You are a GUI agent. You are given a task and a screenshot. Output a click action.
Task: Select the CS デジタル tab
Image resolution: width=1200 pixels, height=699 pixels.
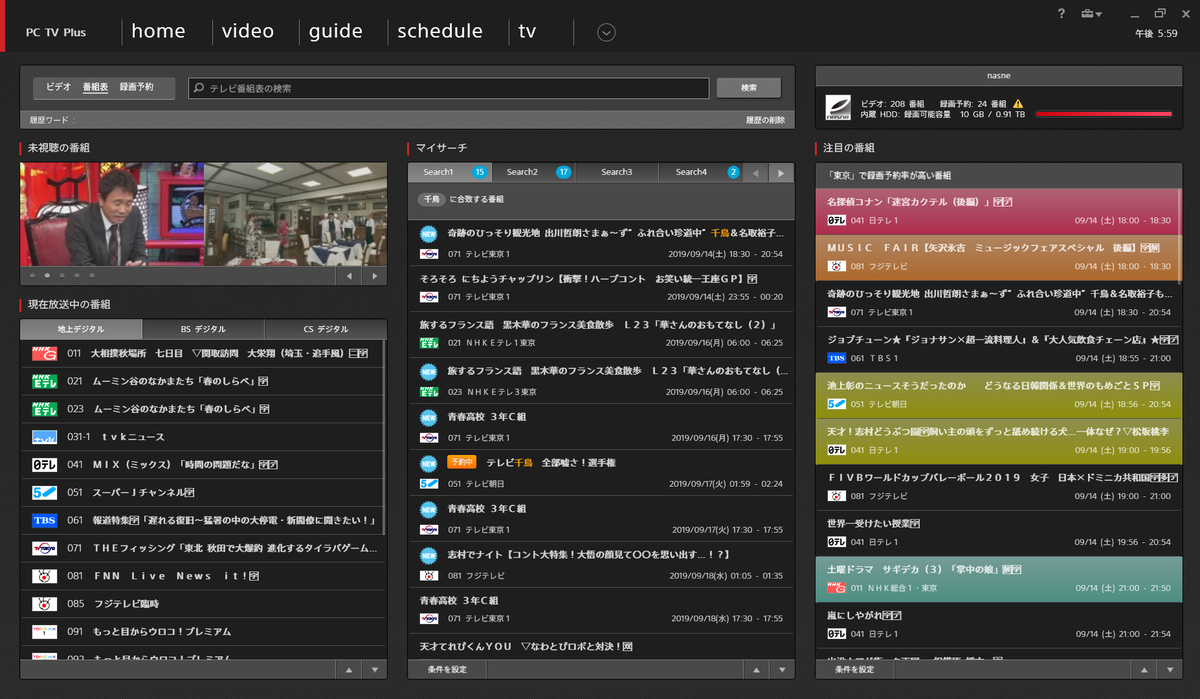[x=326, y=329]
